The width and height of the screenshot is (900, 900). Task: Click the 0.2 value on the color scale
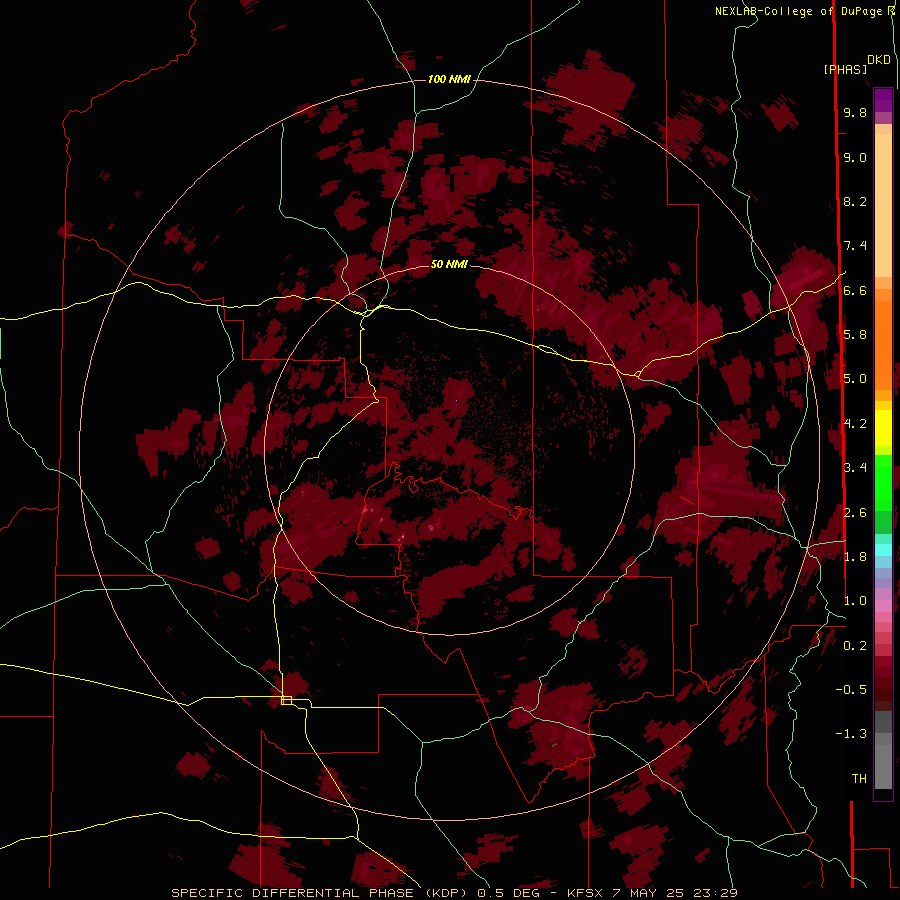click(x=855, y=646)
